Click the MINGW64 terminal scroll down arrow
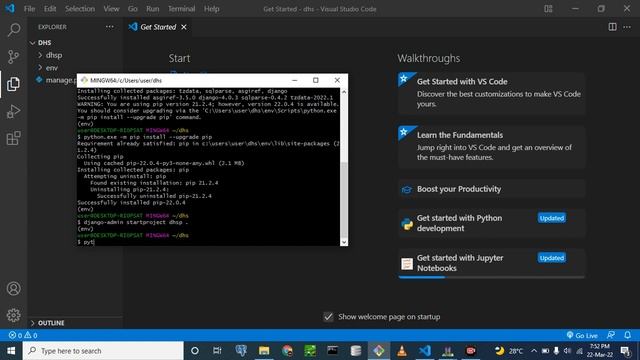Screen dimensions: 640x360 click(344, 242)
